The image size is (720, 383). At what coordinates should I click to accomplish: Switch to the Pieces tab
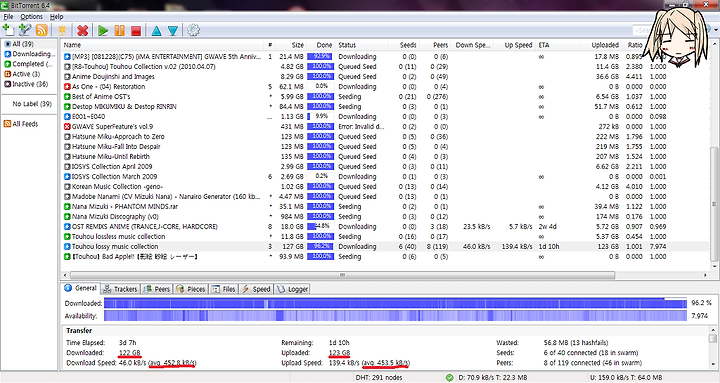coord(191,289)
